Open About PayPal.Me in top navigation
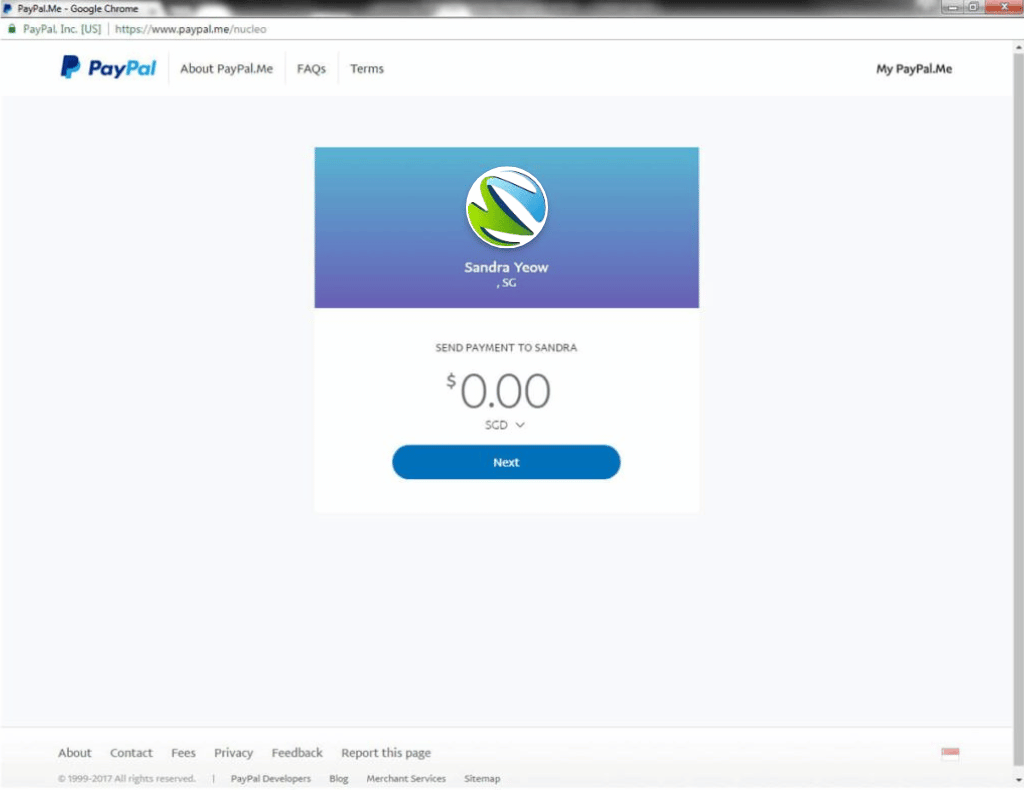This screenshot has height=790, width=1024. (x=226, y=69)
